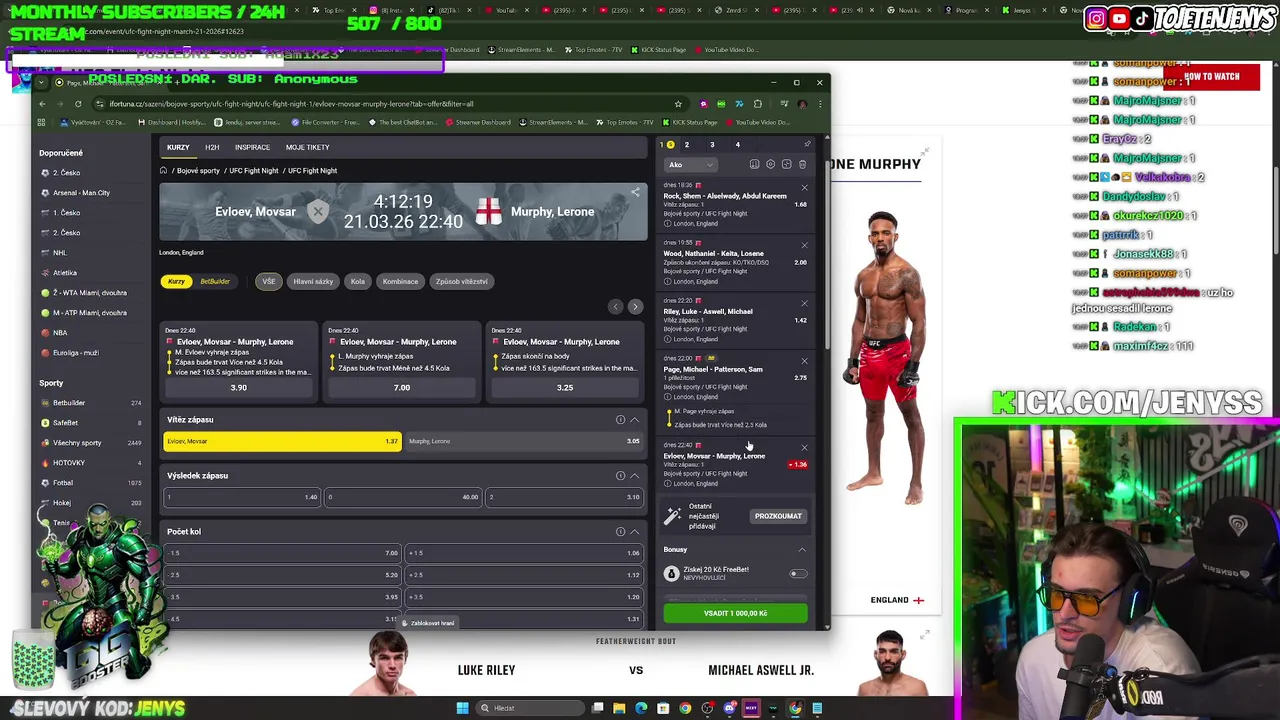
Task: Filter markets by Kola
Action: (358, 281)
